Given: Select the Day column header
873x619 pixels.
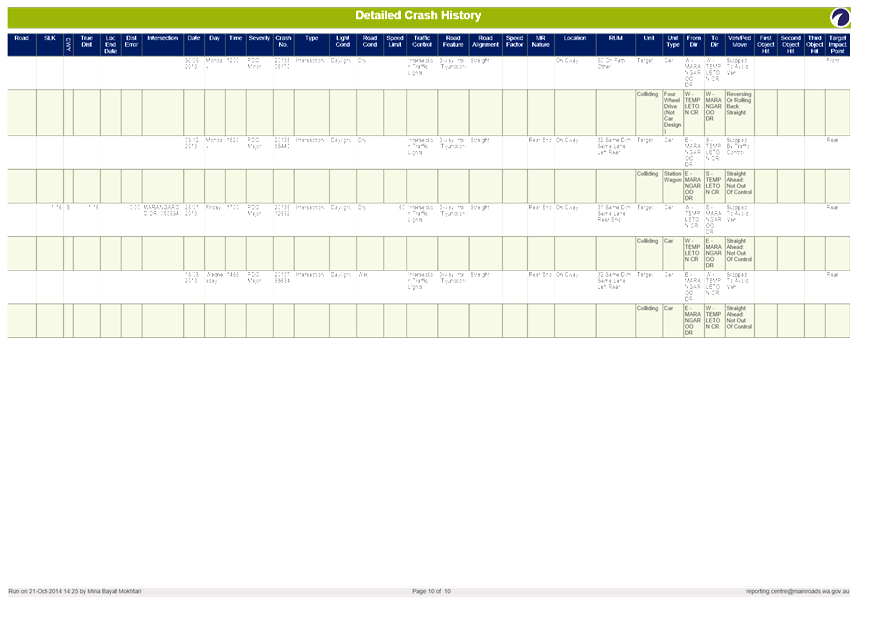Looking at the screenshot, I should point(215,45).
